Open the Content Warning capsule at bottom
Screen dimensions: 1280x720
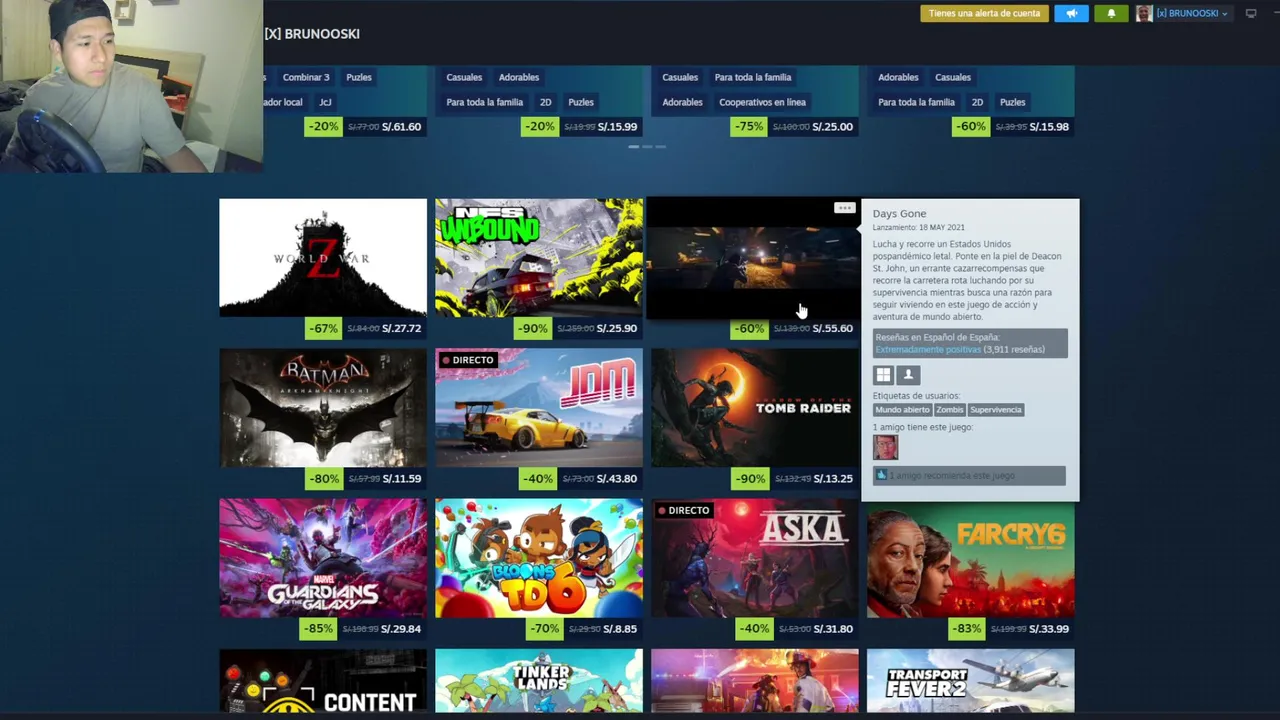click(323, 681)
